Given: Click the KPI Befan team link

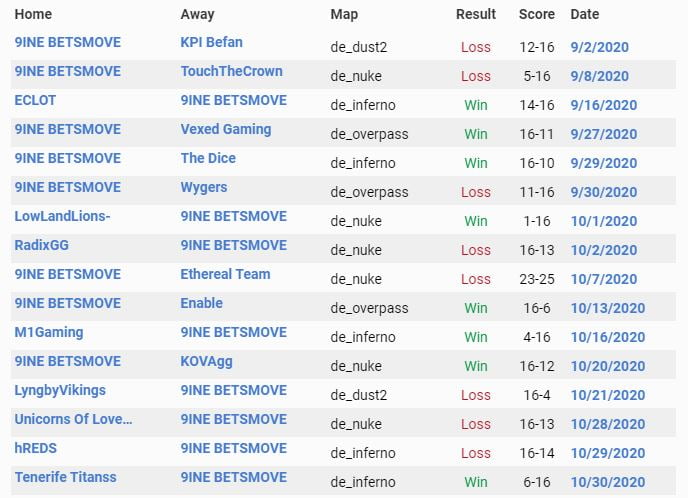Looking at the screenshot, I should point(211,43).
